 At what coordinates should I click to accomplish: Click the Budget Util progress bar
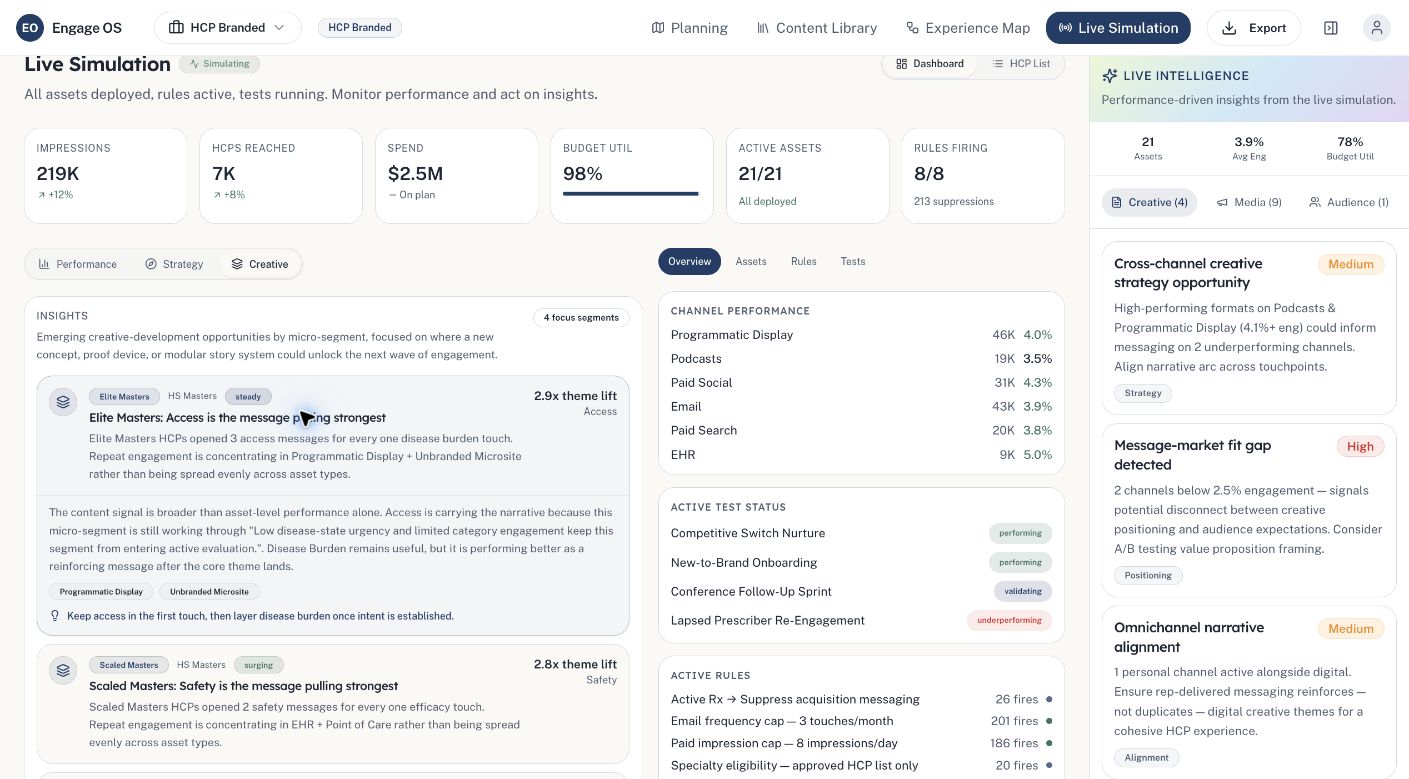(631, 194)
